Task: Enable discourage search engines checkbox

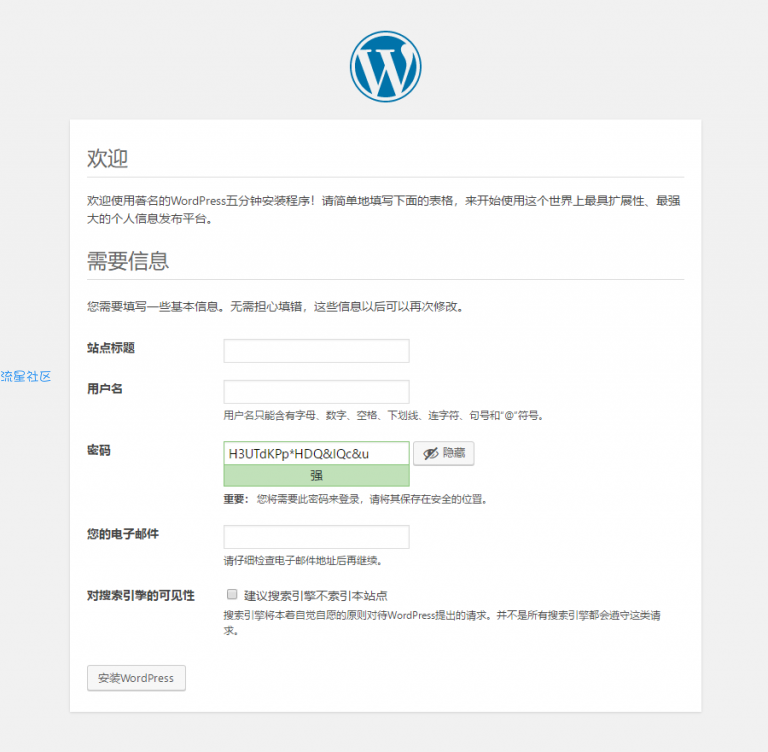Action: [232, 594]
